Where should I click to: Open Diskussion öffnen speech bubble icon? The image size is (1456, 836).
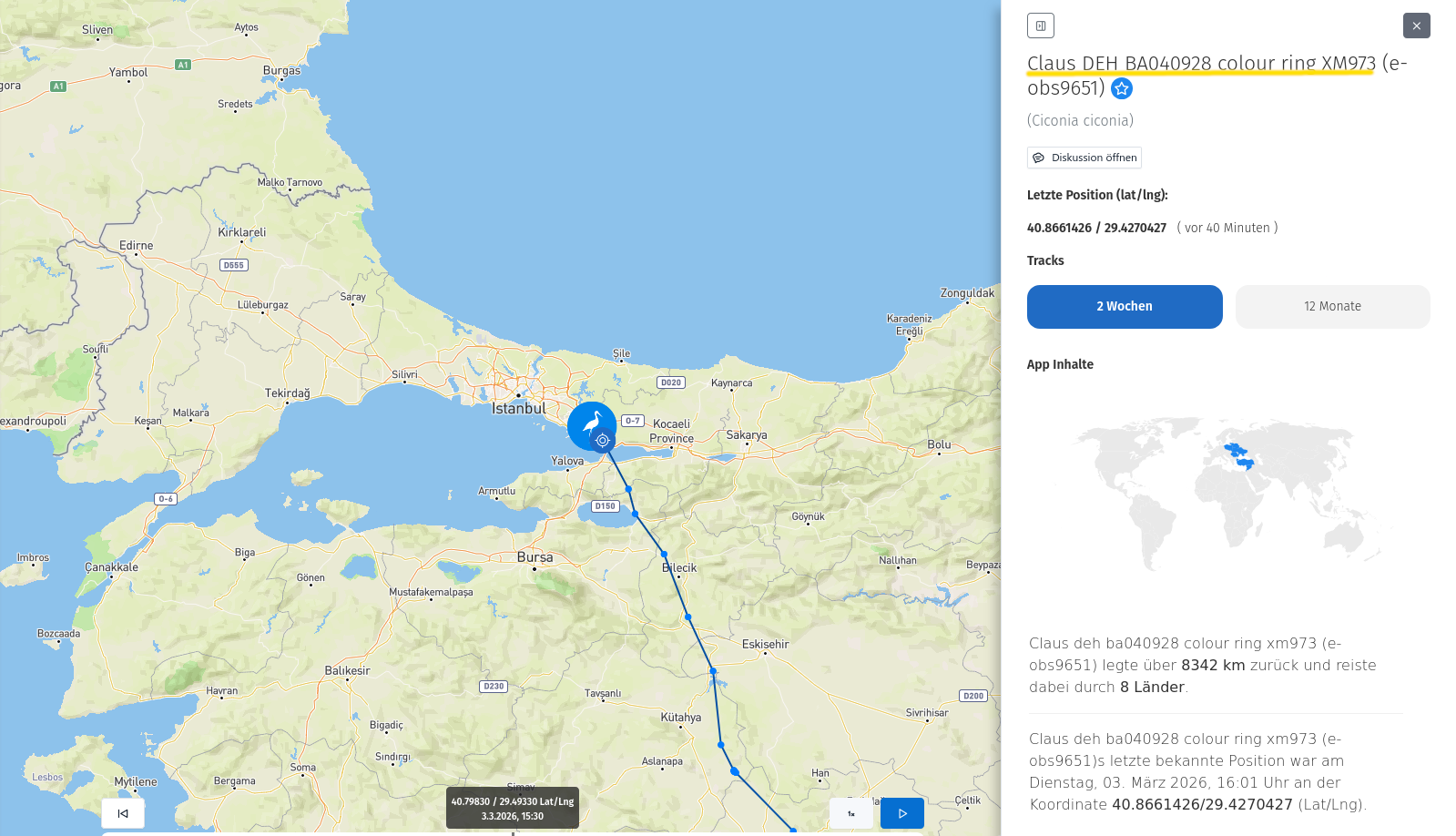coord(1038,158)
